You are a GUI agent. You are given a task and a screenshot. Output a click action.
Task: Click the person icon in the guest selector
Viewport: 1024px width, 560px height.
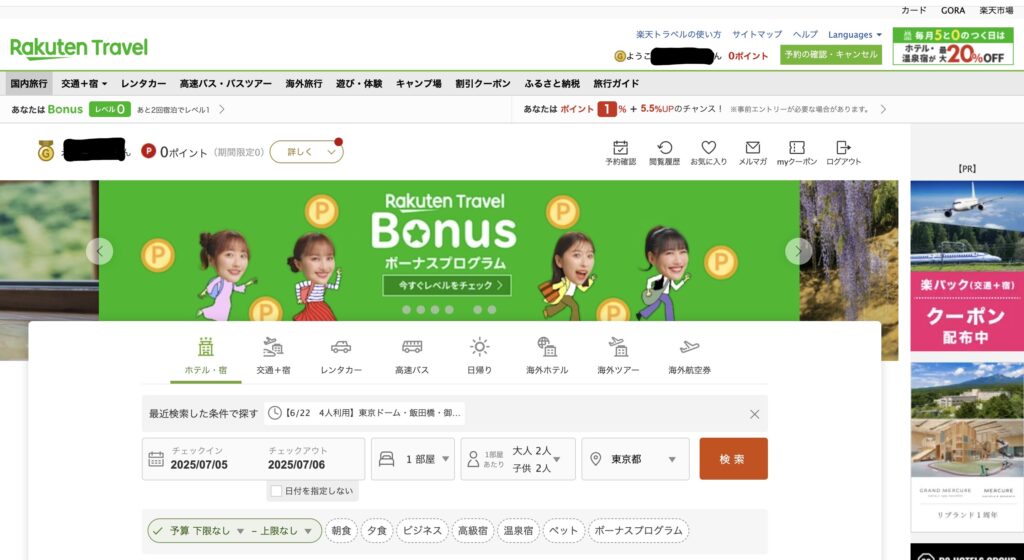473,459
